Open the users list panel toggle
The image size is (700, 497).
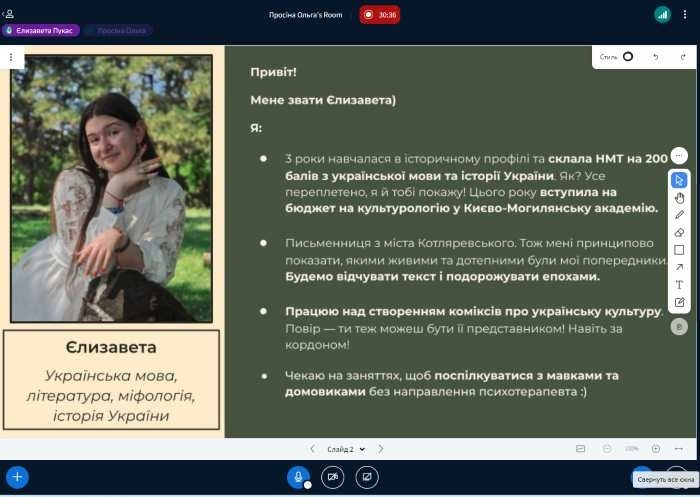pos(10,14)
